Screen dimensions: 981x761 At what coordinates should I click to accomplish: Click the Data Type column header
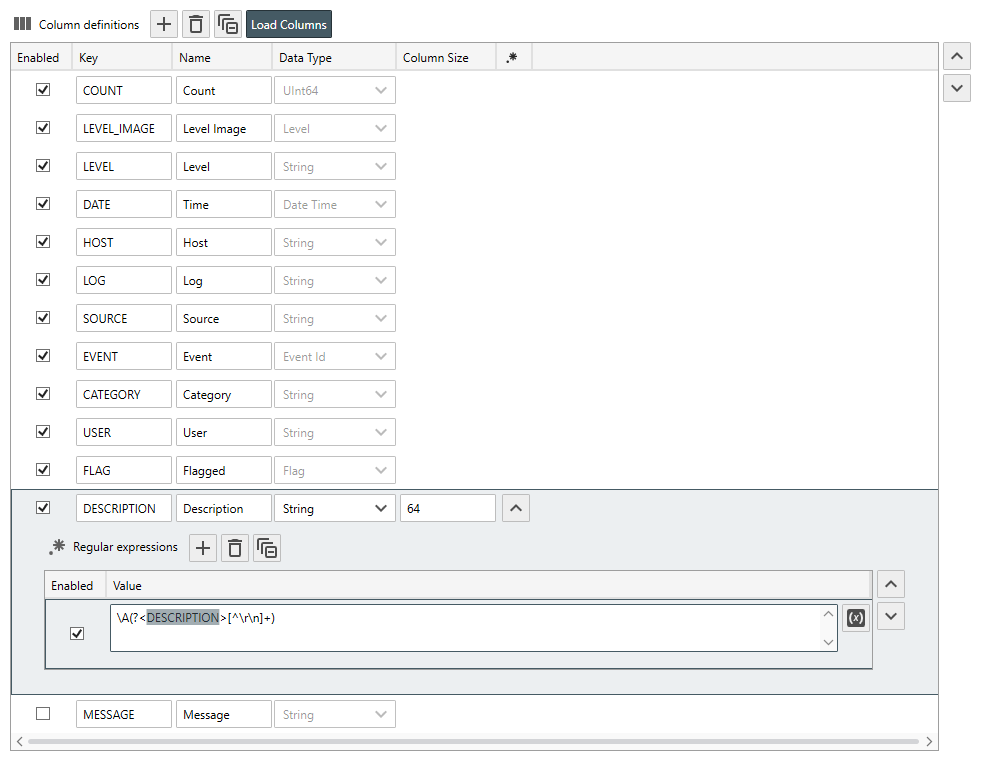point(333,58)
